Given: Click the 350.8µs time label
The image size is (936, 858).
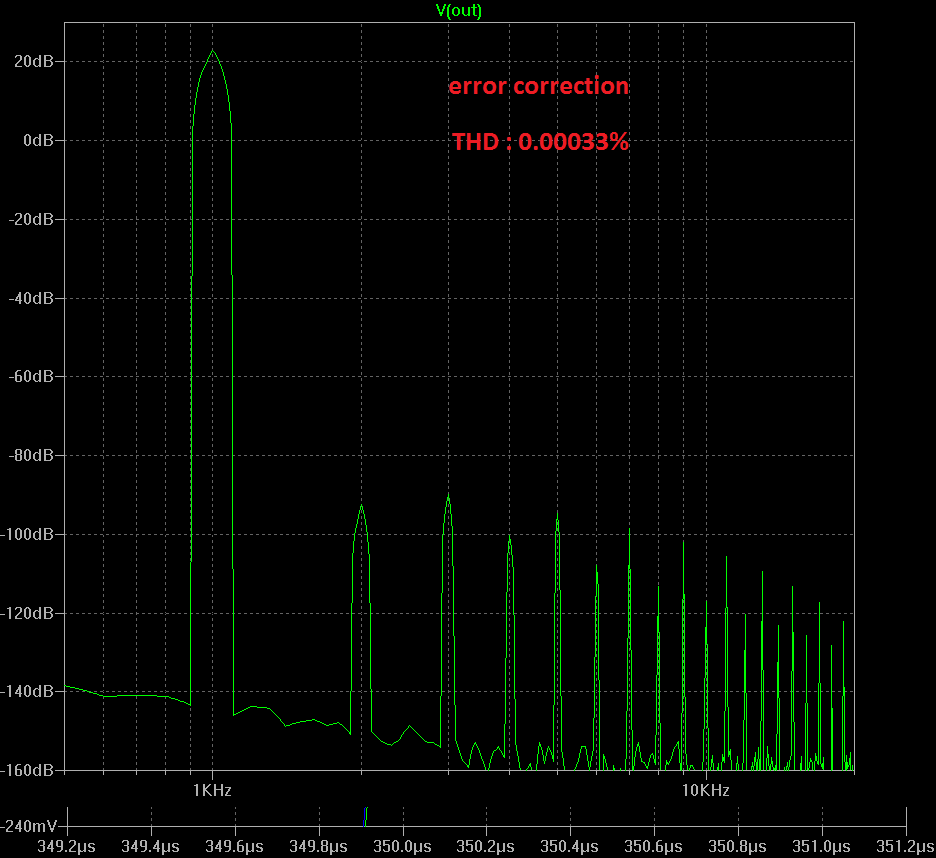Looking at the screenshot, I should pyautogui.click(x=738, y=847).
